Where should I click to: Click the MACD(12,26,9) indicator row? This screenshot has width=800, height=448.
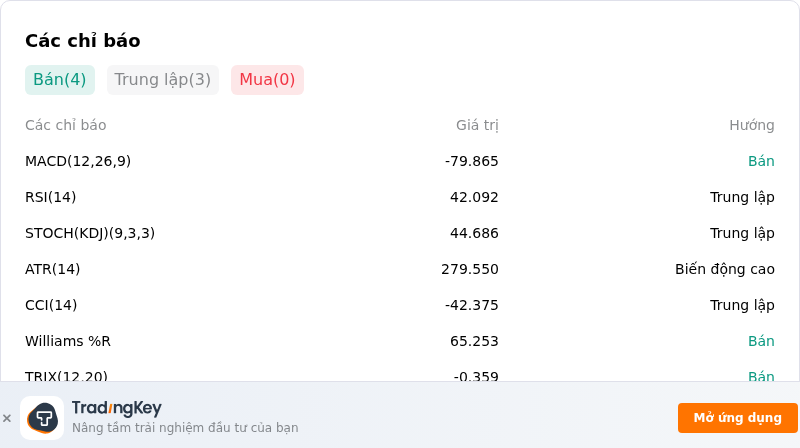pyautogui.click(x=399, y=161)
